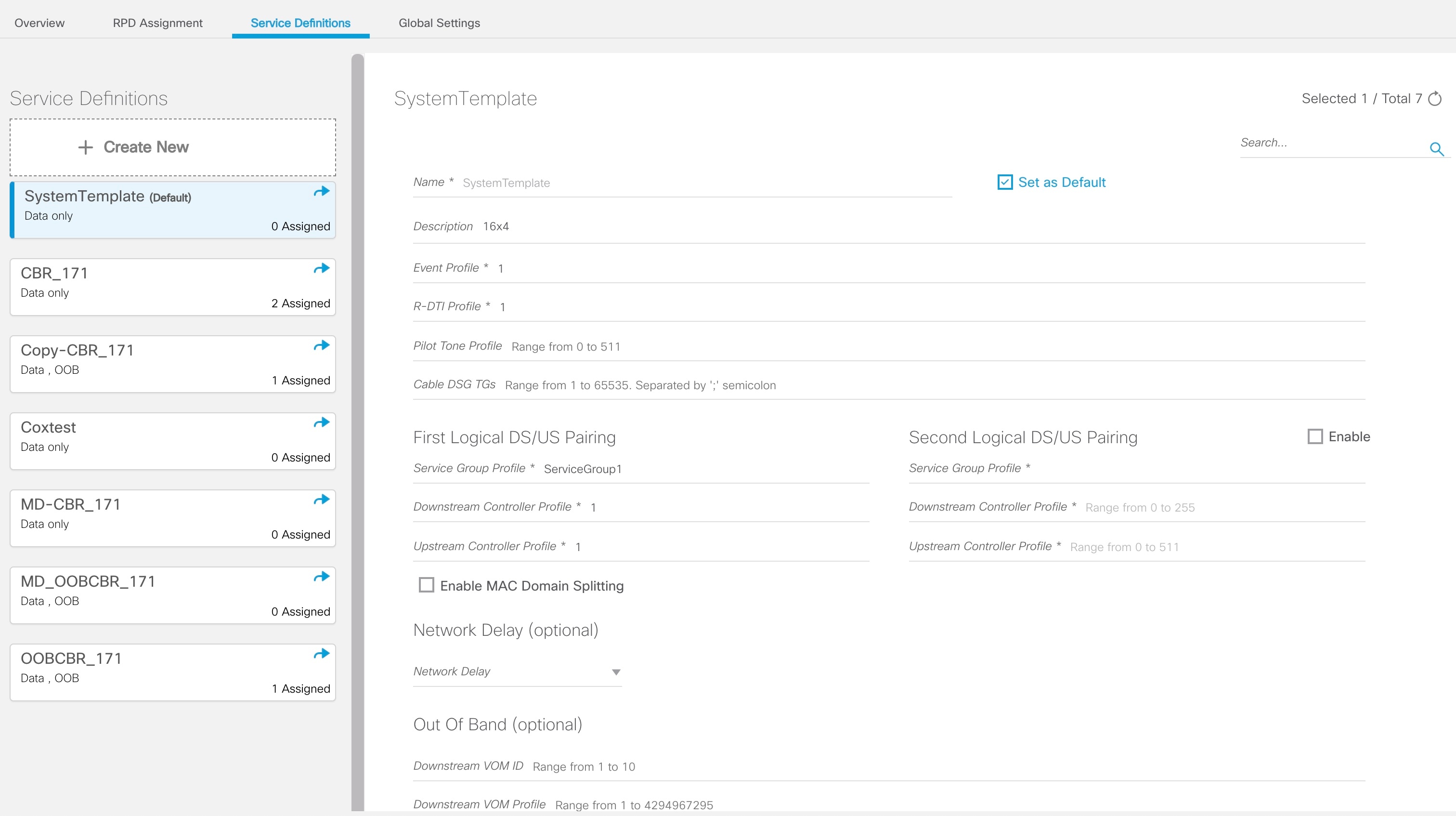Screen dimensions: 1456x816
Task: Open the Global Settings tab
Action: [x=439, y=23]
